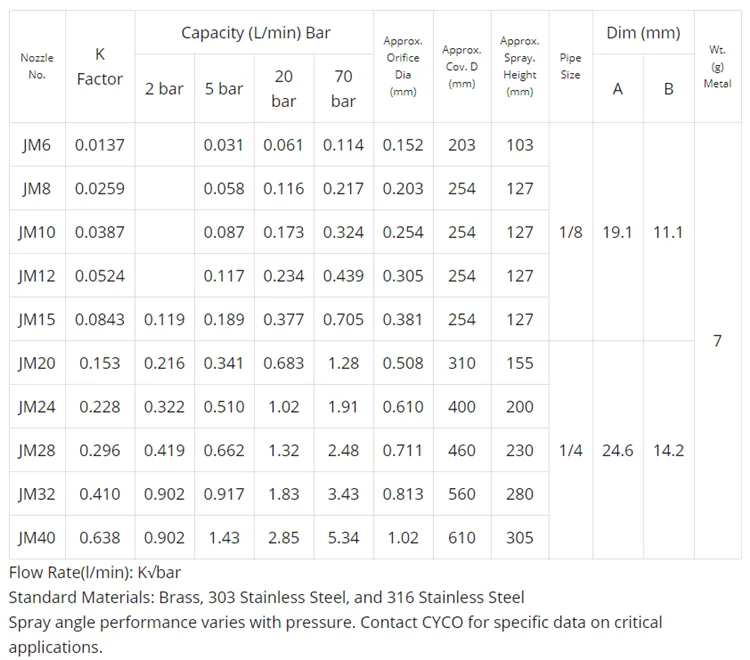Screen dimensions: 750x660
Task: Click the 70 bar column header
Action: point(343,88)
